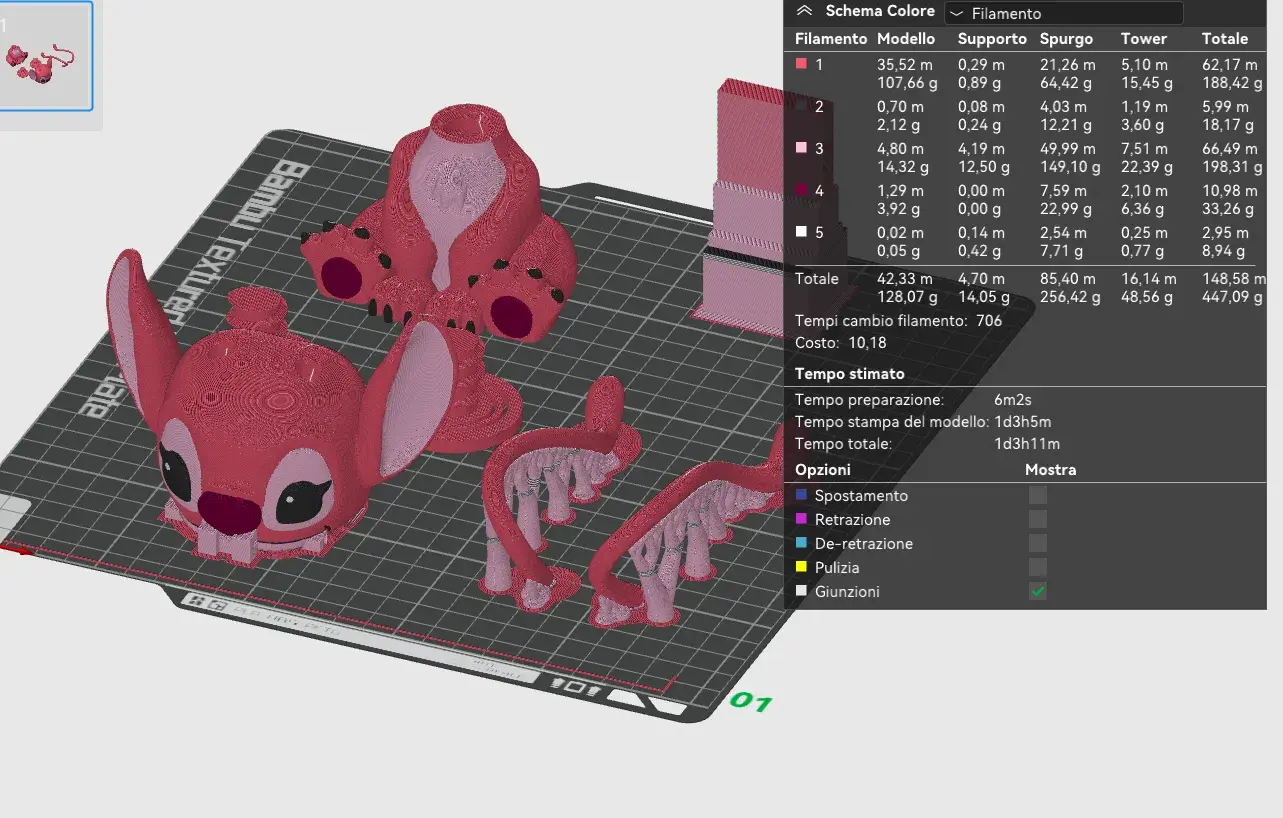The width and height of the screenshot is (1283, 818).
Task: Click the cyan De-retrazione legend icon
Action: [801, 543]
